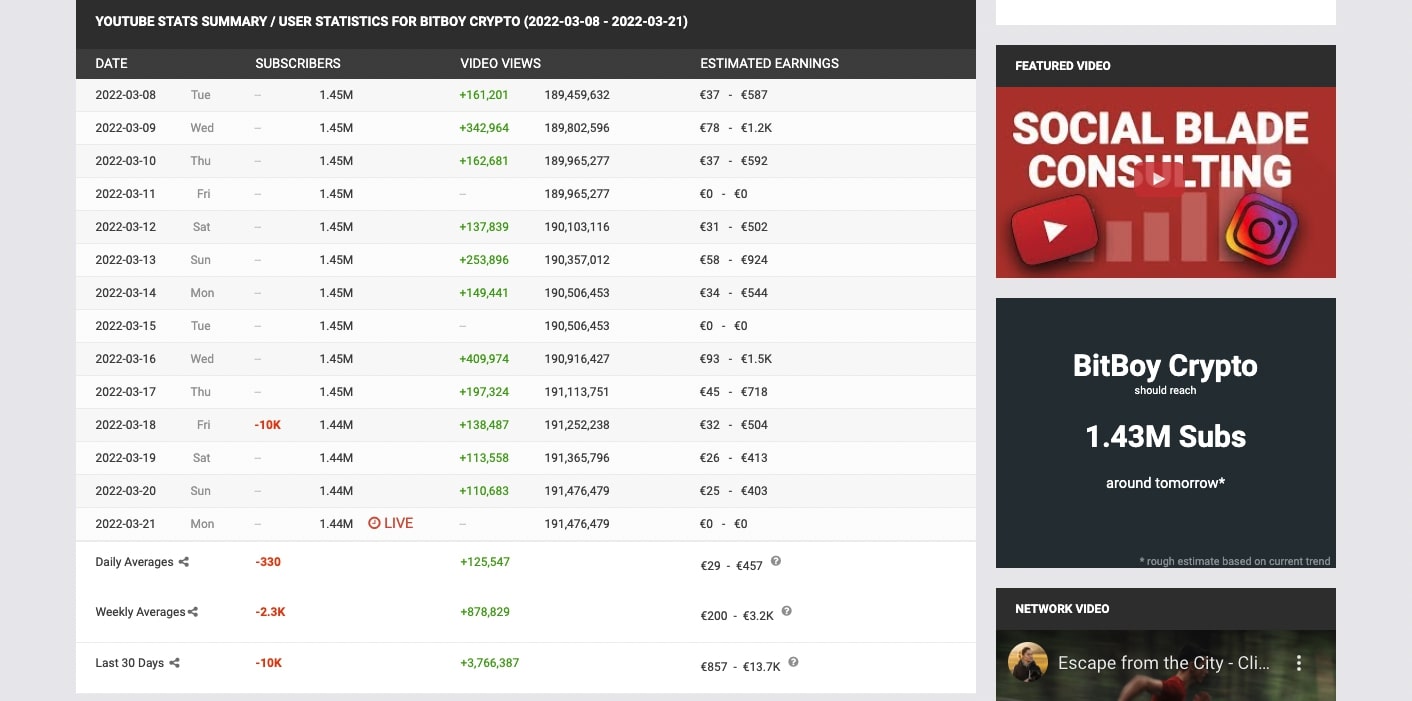Click the 189,965,277 total on 2022-03-10 row

pyautogui.click(x=577, y=161)
